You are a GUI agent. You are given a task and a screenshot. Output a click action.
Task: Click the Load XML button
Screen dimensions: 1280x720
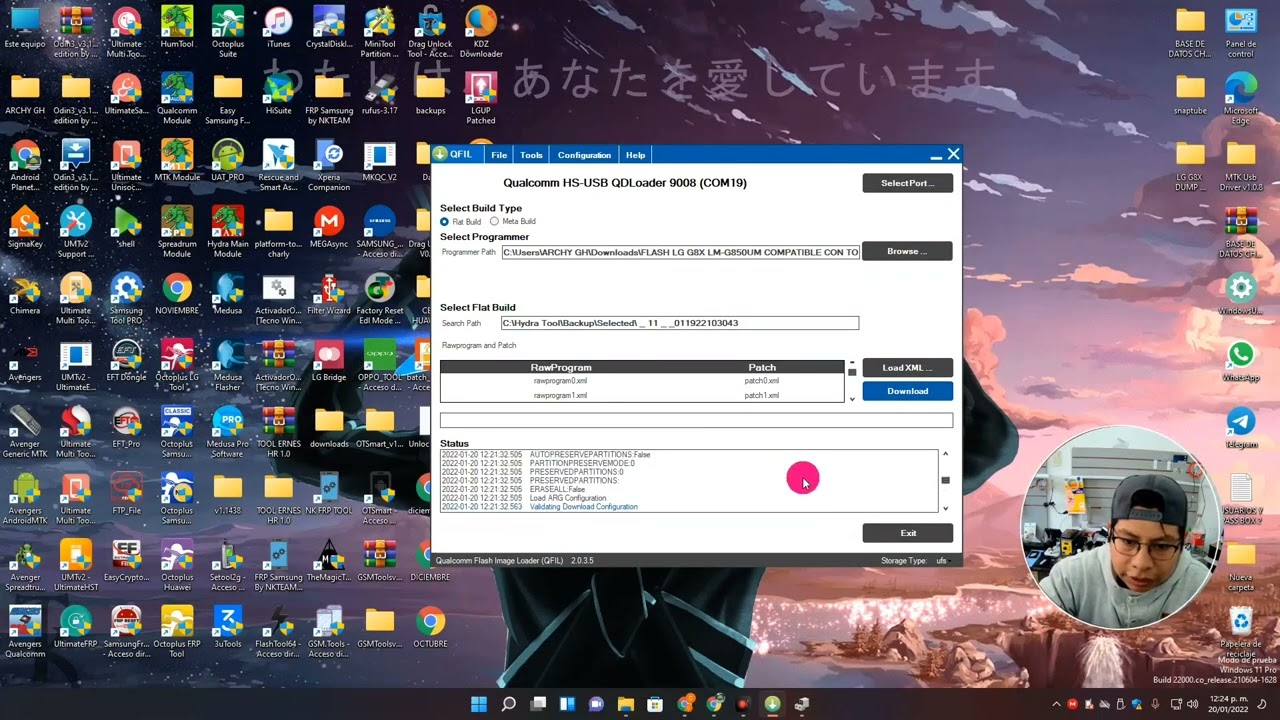[x=907, y=368]
